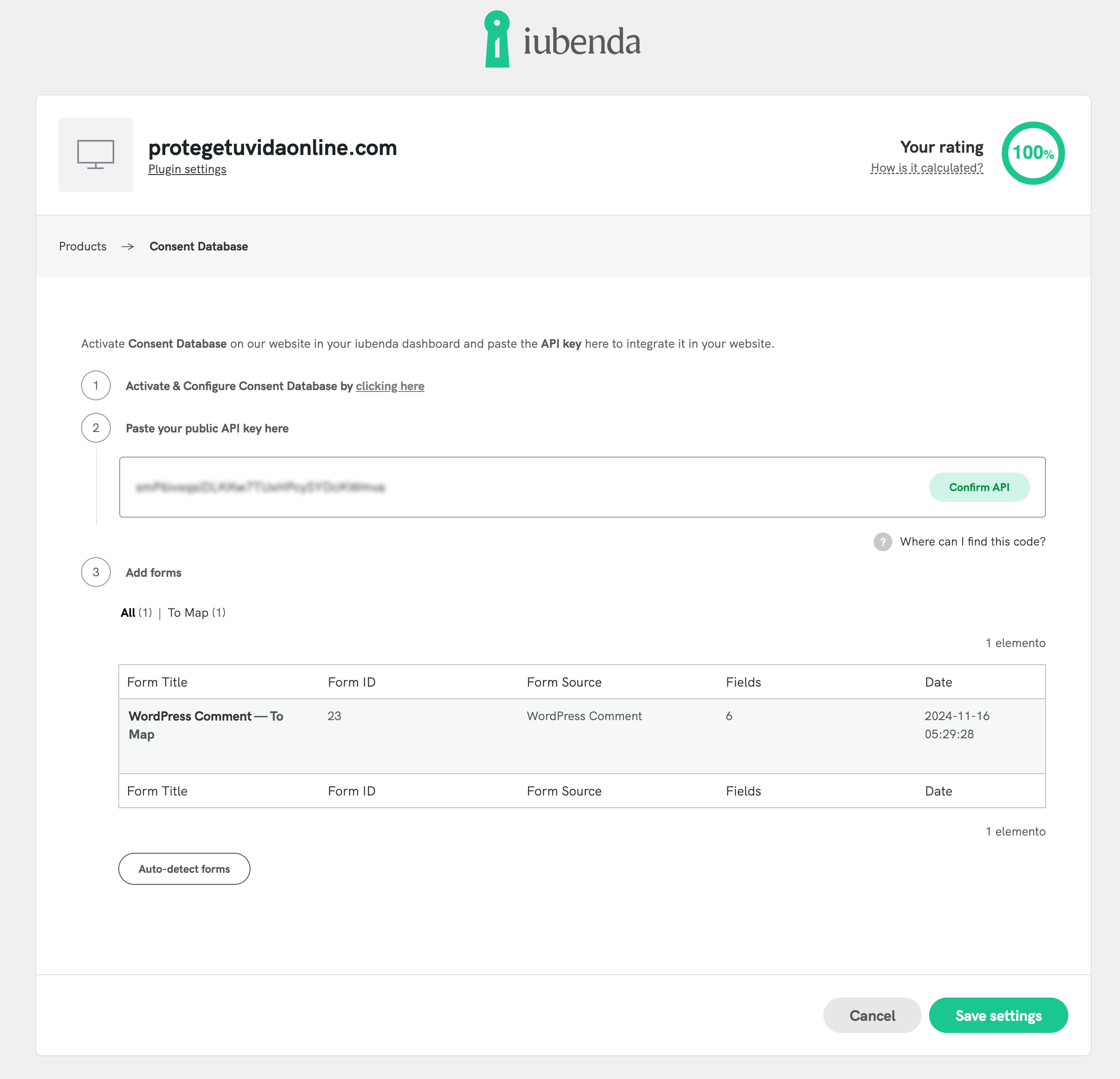Save settings with the green button
This screenshot has height=1079, width=1120.
coord(998,1016)
